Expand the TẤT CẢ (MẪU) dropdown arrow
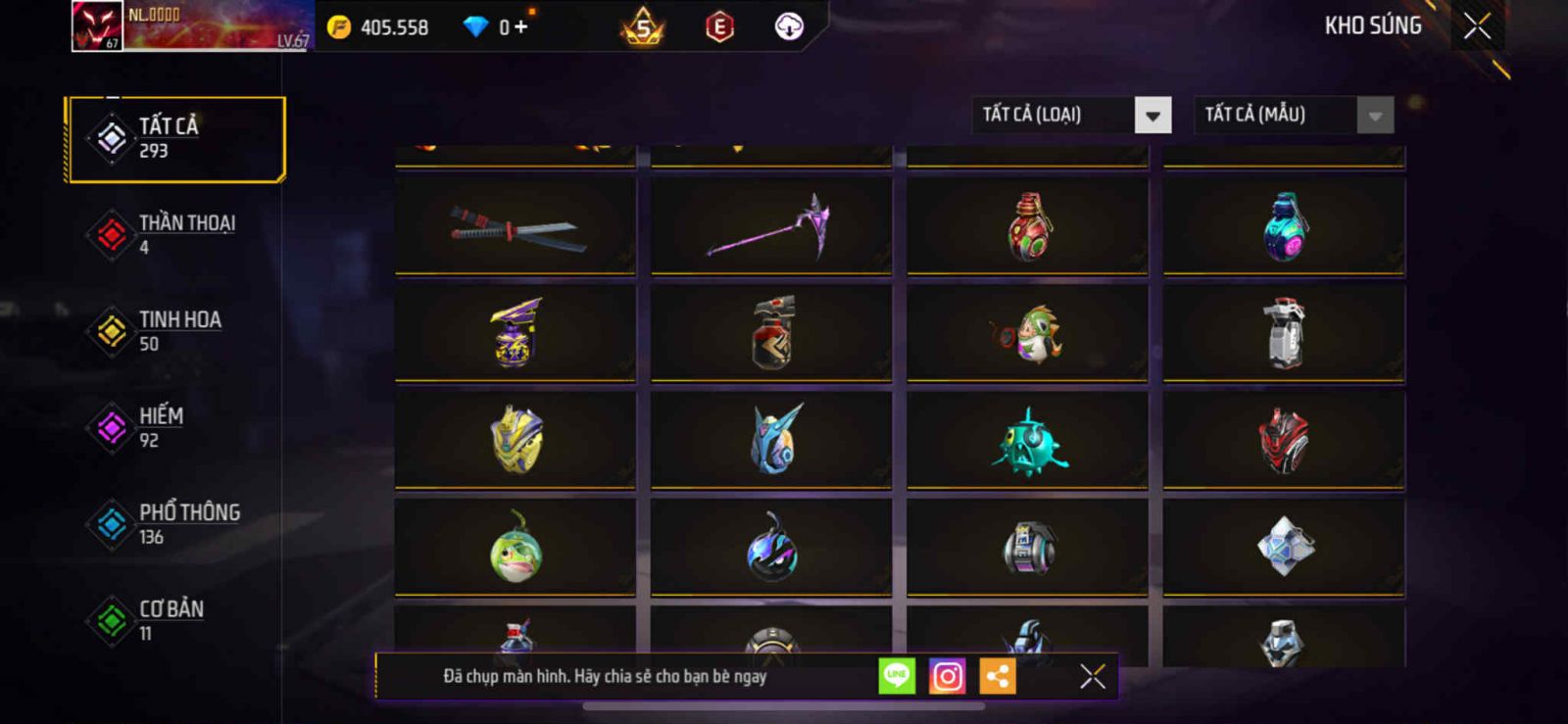The width and height of the screenshot is (1568, 724). [x=1375, y=116]
